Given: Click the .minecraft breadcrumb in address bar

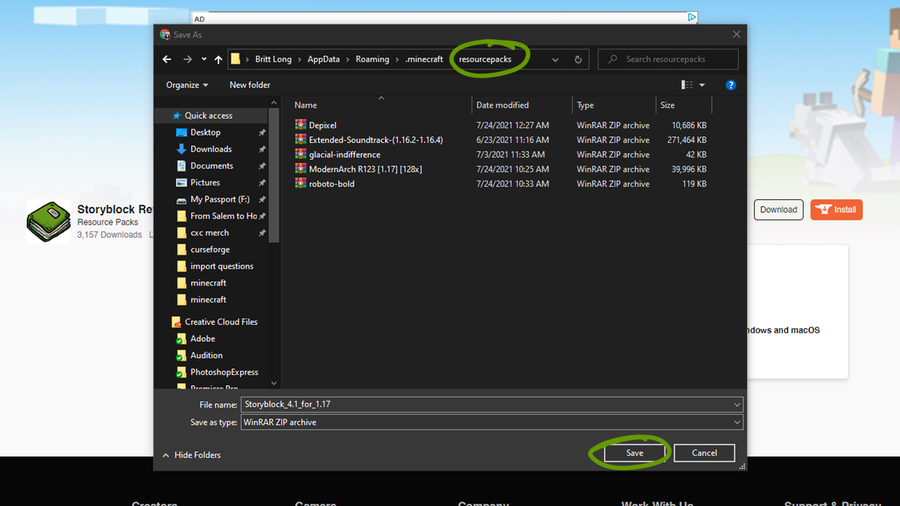Looking at the screenshot, I should point(423,60).
